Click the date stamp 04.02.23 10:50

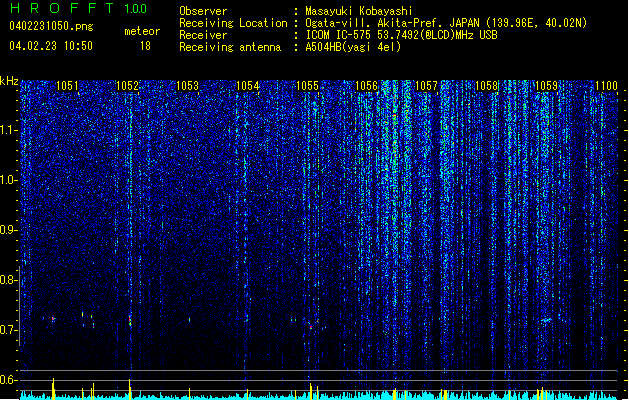[x=51, y=46]
